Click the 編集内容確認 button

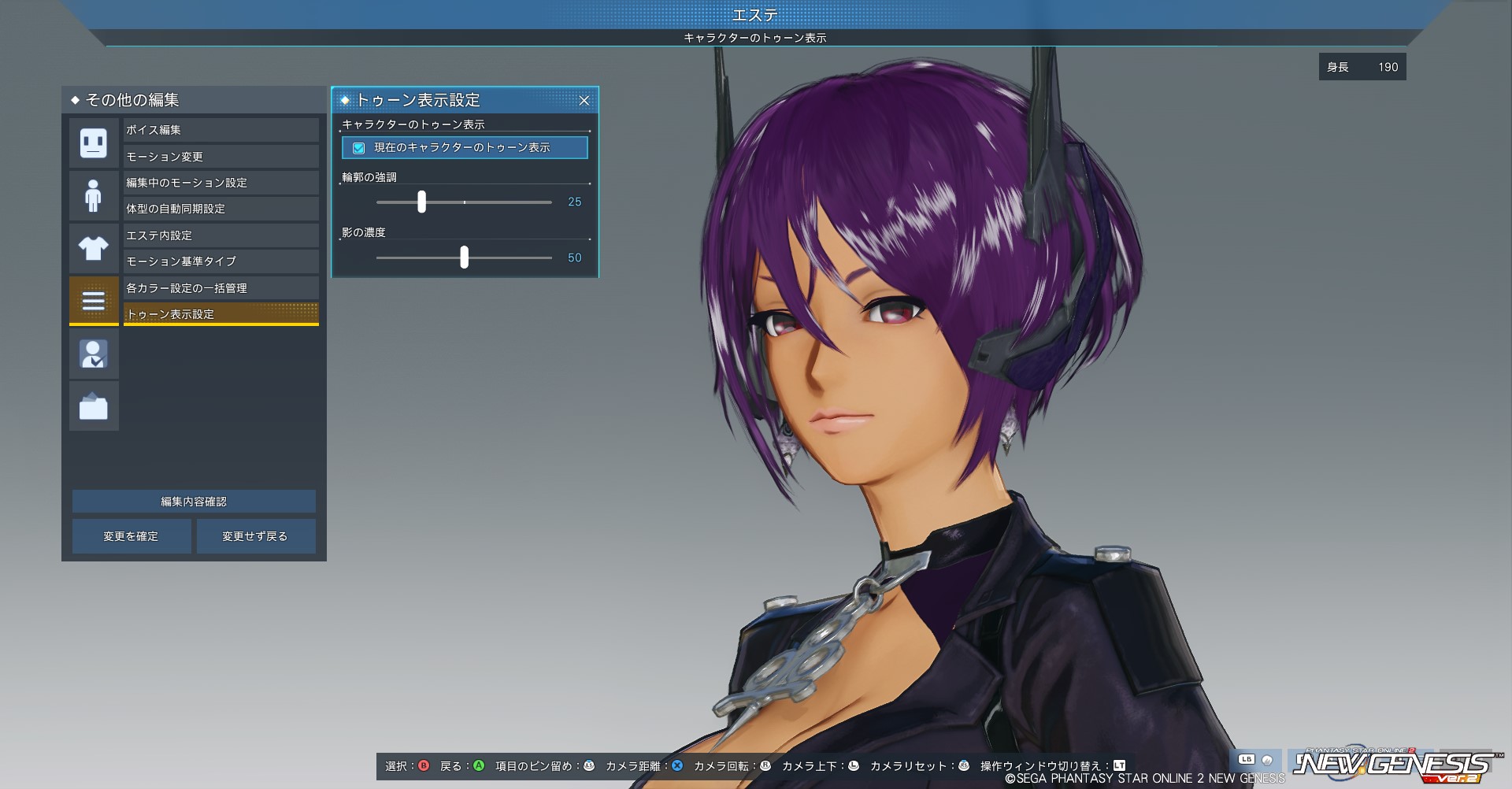[194, 502]
